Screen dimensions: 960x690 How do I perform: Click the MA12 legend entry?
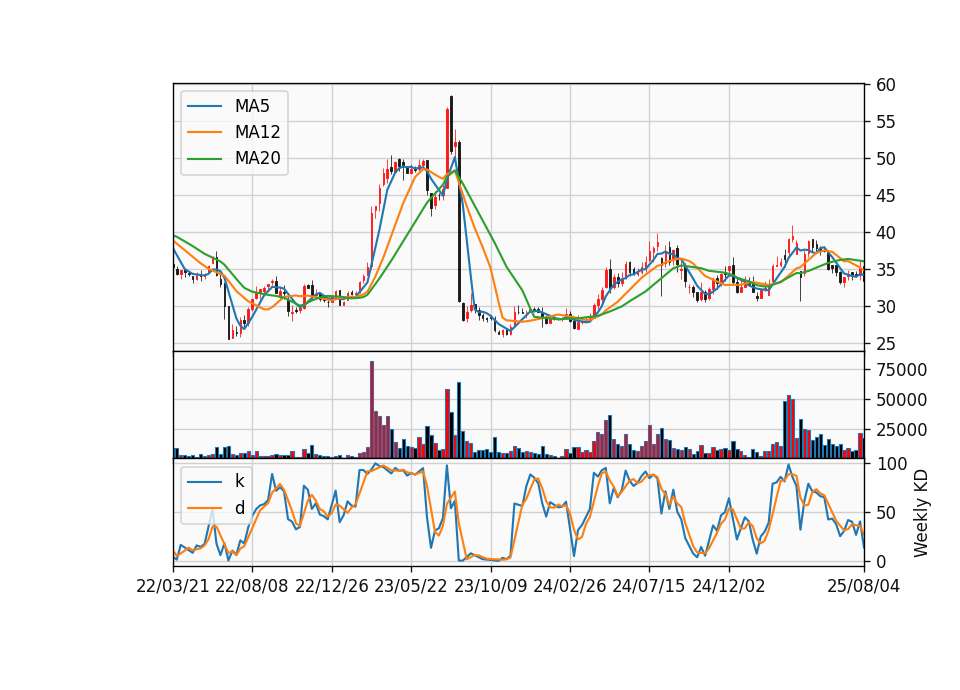click(234, 132)
